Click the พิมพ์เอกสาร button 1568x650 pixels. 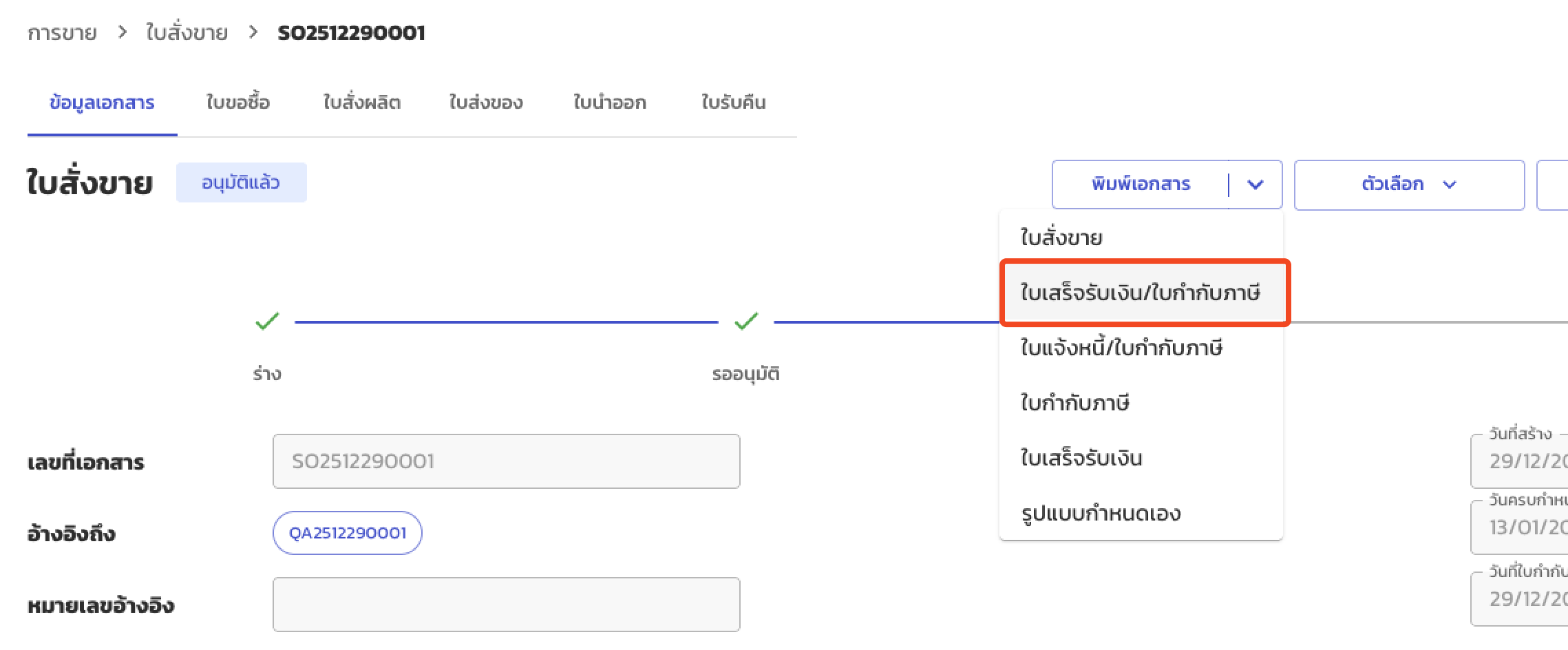[x=1141, y=185]
